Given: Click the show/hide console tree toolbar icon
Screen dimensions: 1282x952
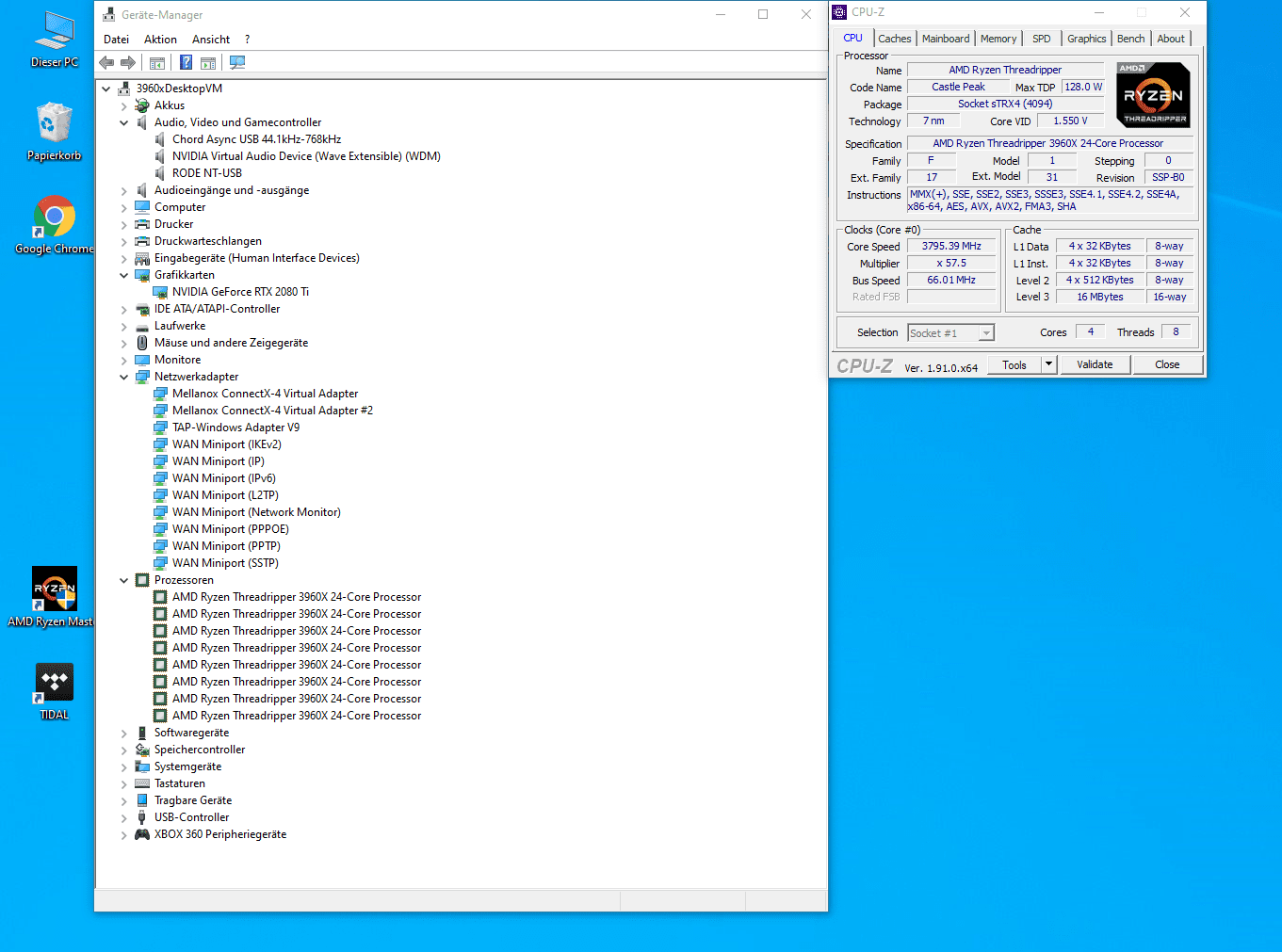Looking at the screenshot, I should pyautogui.click(x=157, y=63).
